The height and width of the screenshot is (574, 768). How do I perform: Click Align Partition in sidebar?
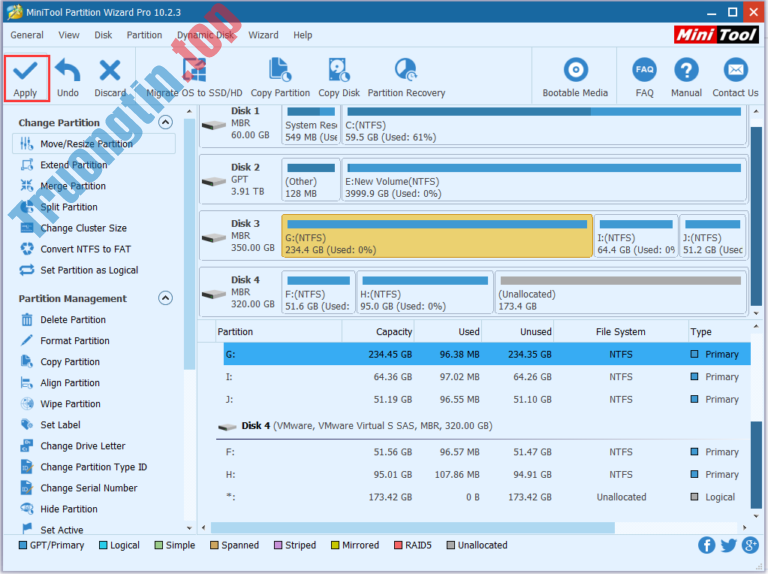tap(70, 383)
